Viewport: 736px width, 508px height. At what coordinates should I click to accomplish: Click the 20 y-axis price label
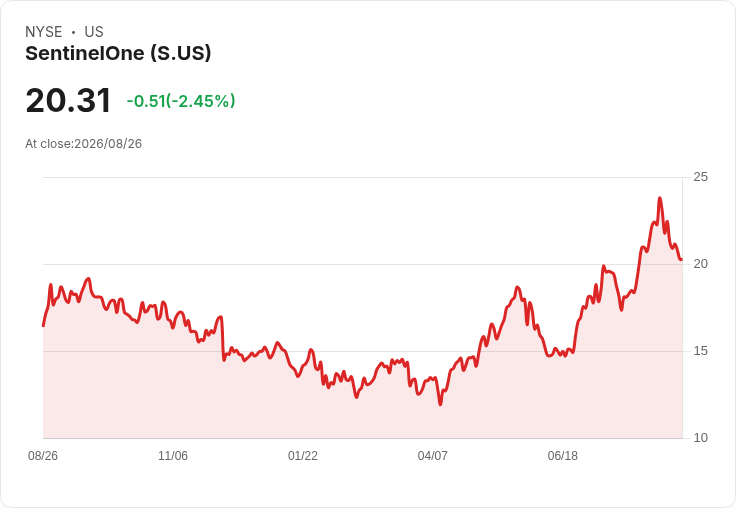point(700,264)
